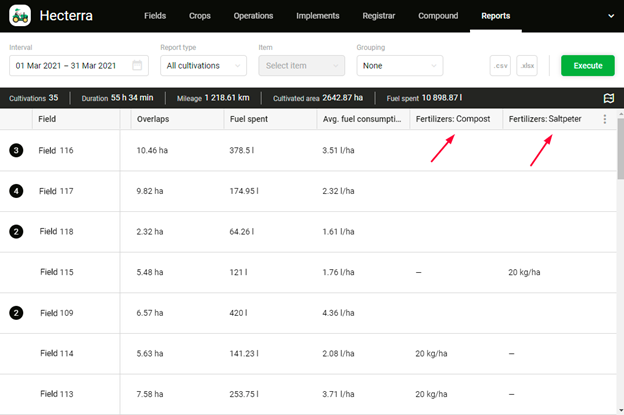The image size is (624, 415).
Task: Click the Interval date range field
Action: point(70,66)
